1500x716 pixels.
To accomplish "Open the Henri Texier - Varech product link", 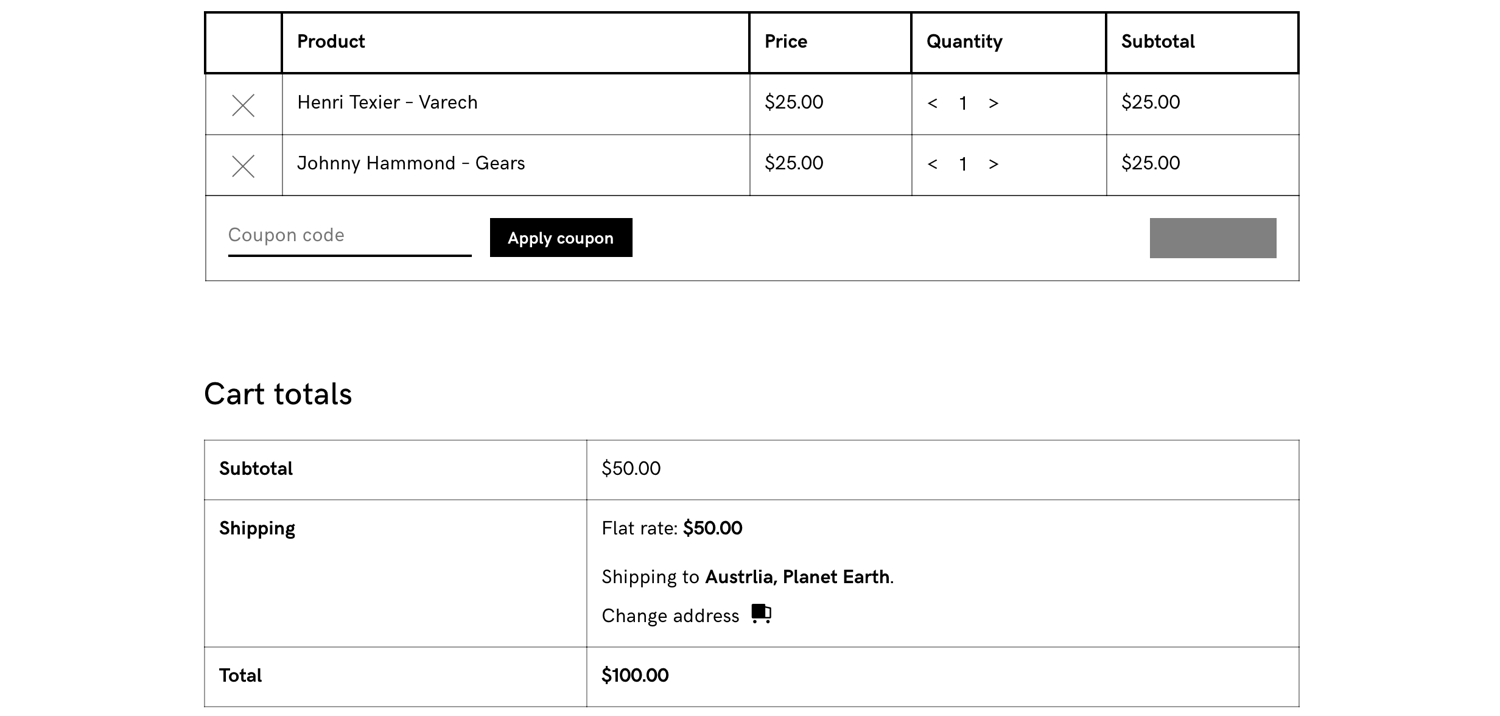I will pos(387,102).
